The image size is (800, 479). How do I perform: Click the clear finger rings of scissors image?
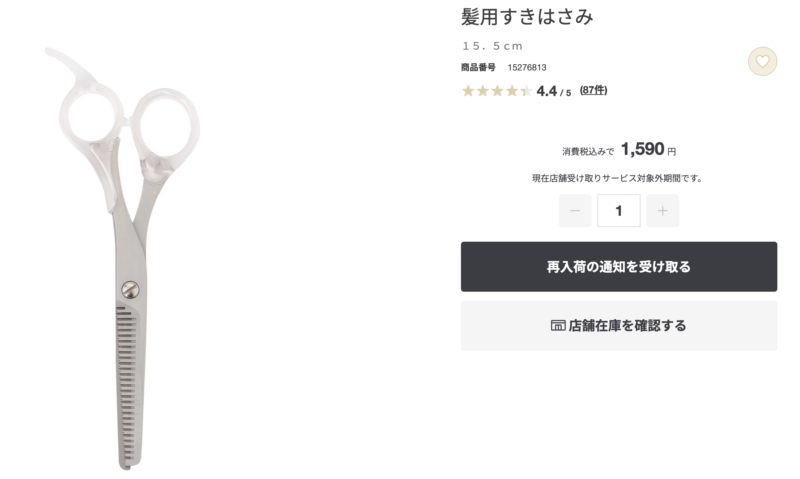pos(130,121)
